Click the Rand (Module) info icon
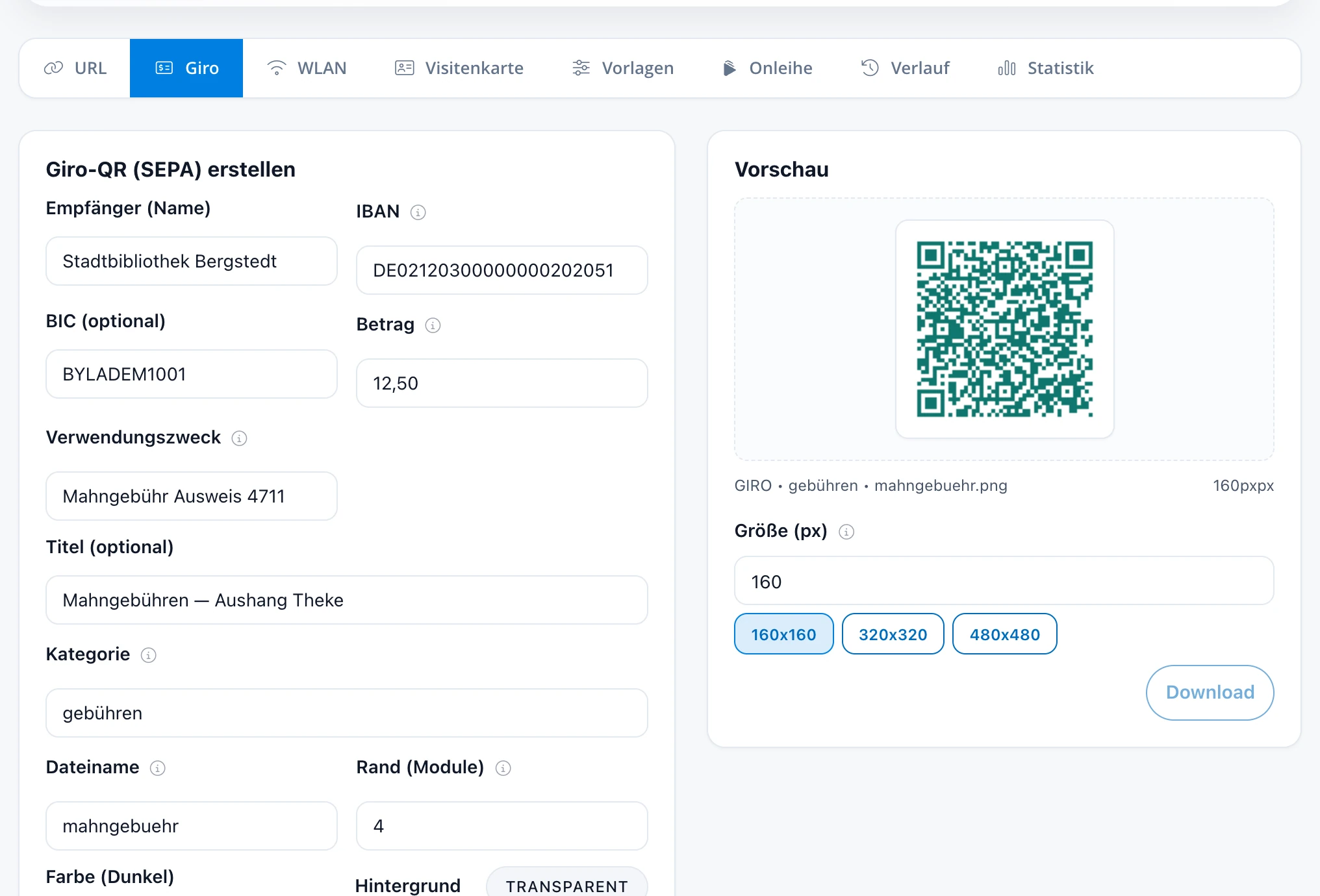Screen dimensions: 1320x896 pos(503,768)
